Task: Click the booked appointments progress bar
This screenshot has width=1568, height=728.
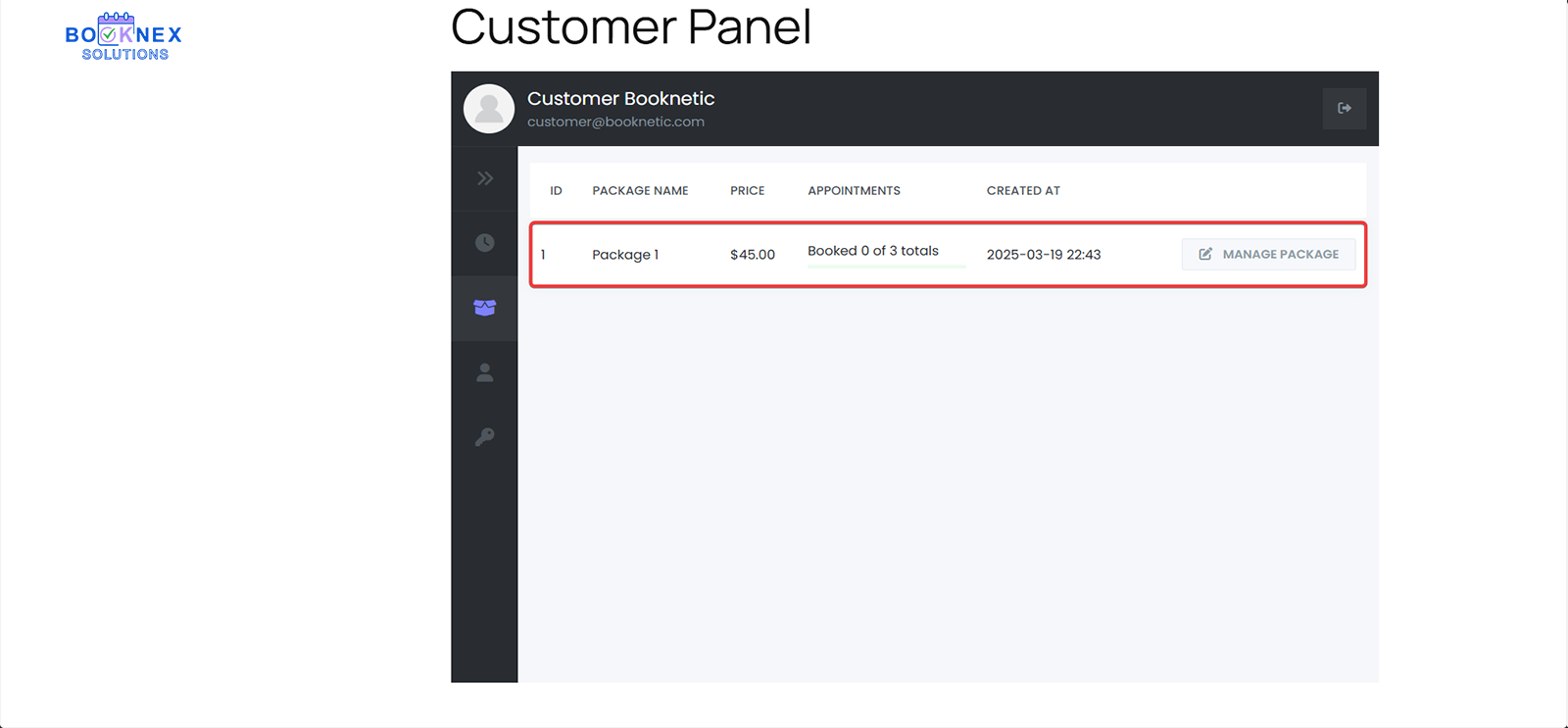Action: pyautogui.click(x=886, y=266)
